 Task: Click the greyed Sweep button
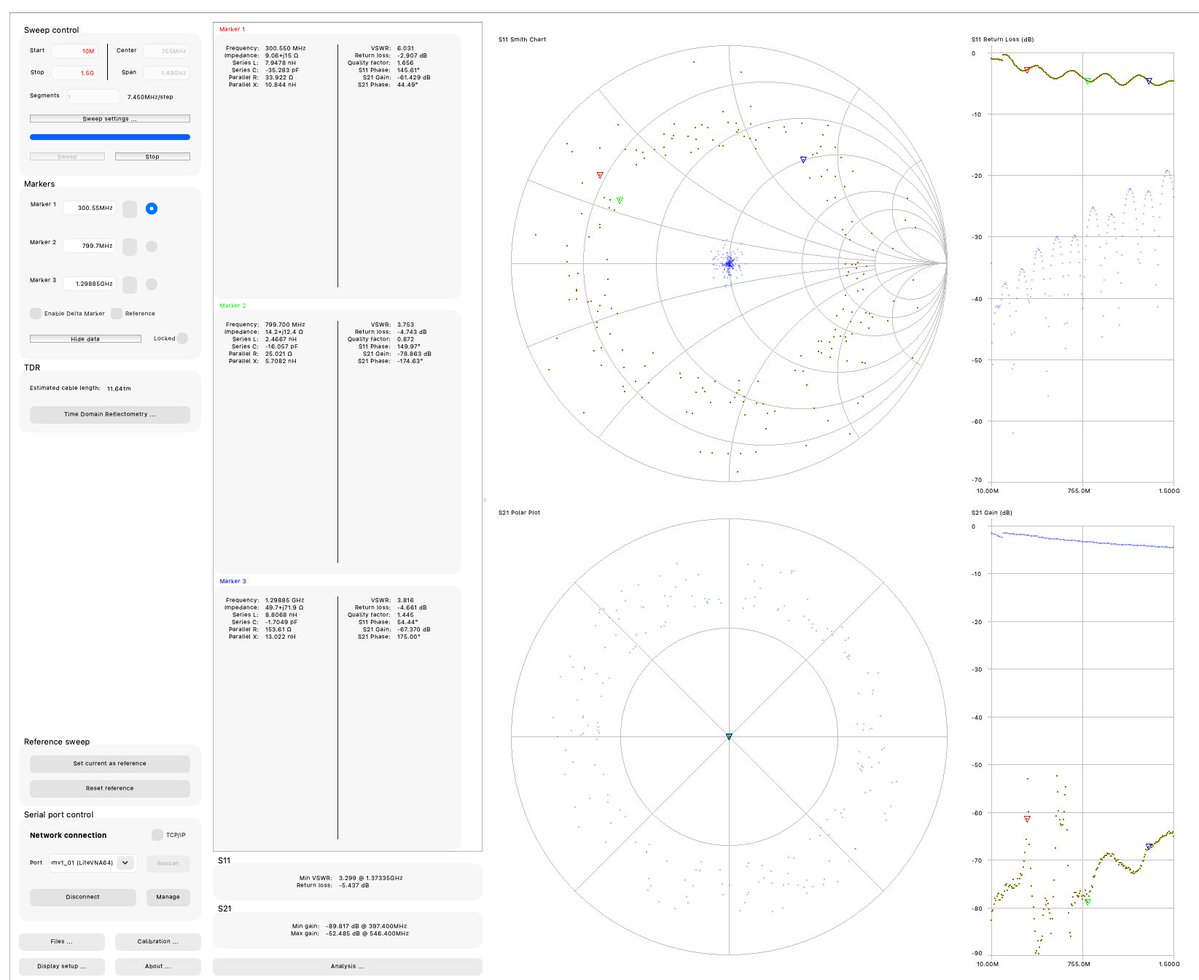tap(67, 157)
